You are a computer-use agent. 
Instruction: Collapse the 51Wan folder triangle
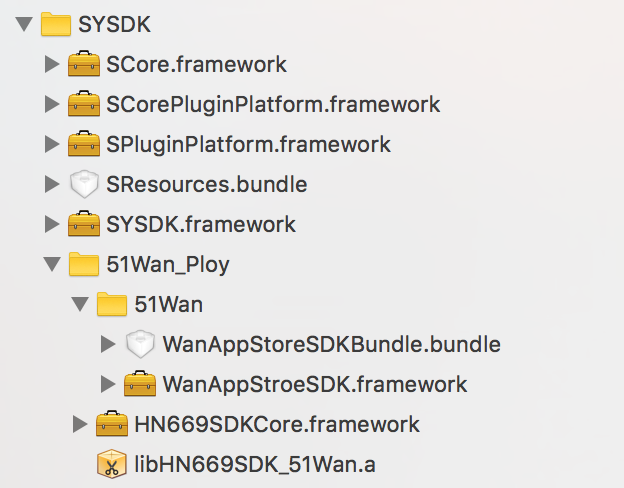(80, 305)
